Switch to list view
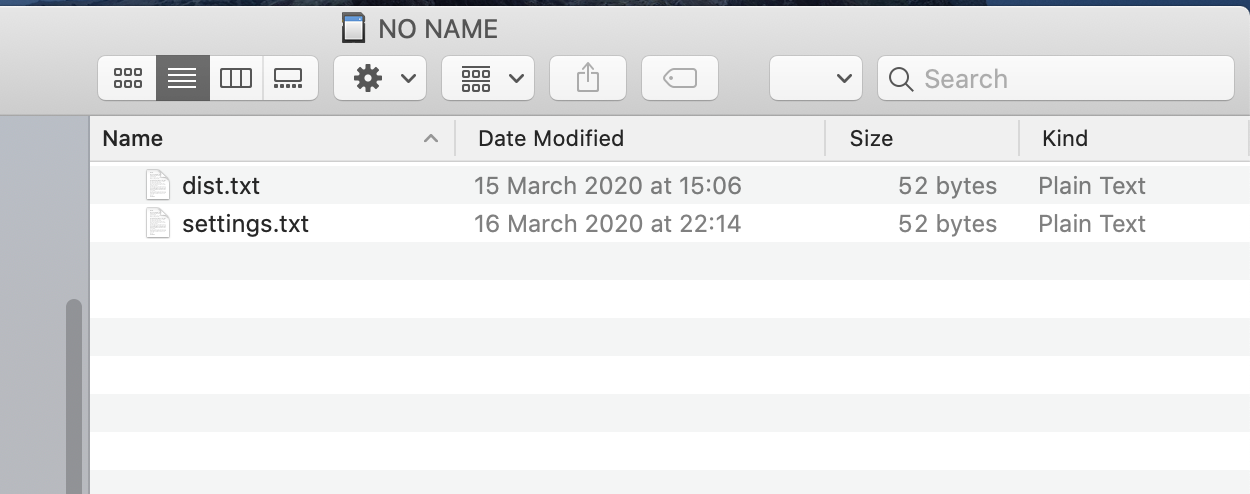 (x=182, y=79)
